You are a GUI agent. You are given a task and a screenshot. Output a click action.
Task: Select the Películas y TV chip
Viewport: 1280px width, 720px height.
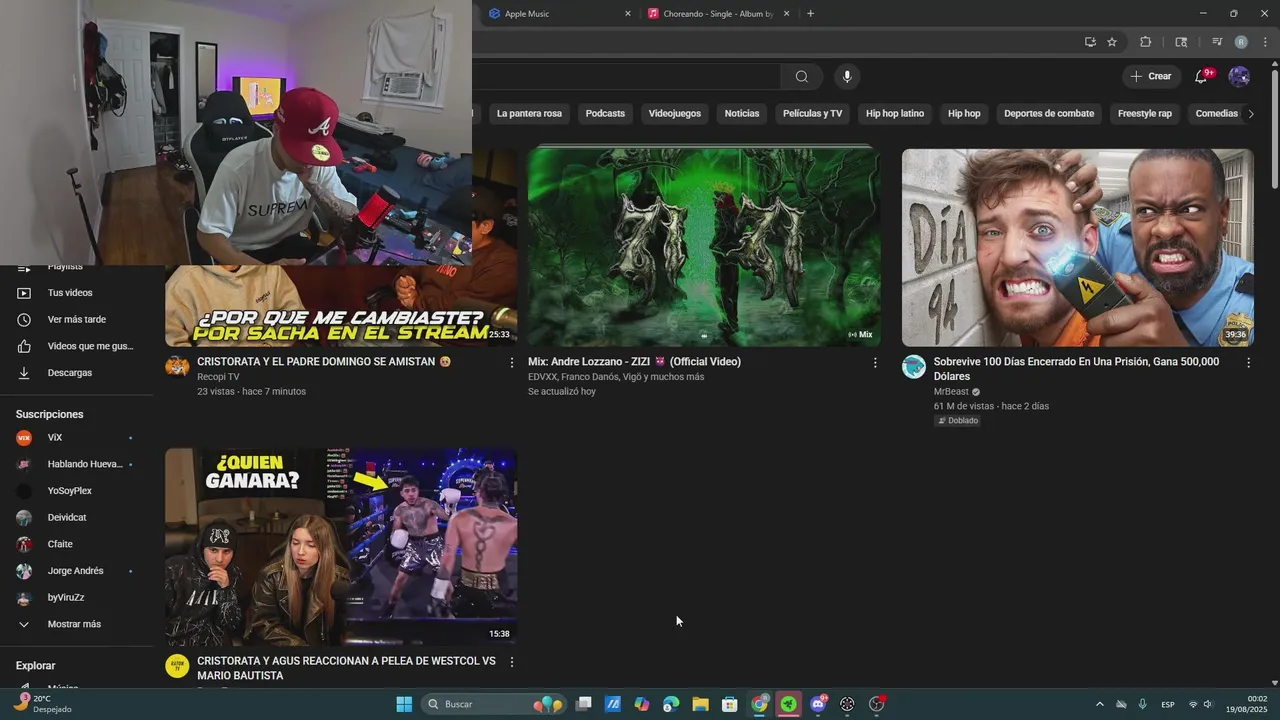pos(812,114)
